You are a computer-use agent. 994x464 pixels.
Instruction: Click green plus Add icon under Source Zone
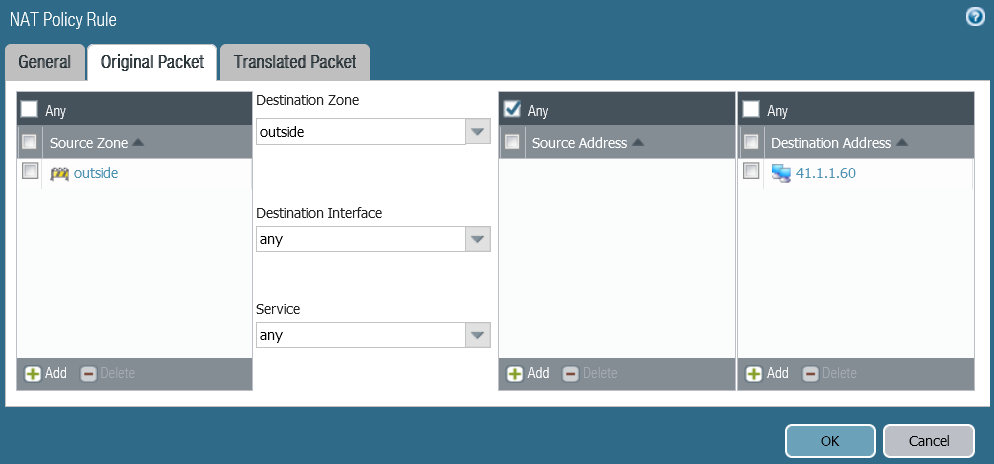tap(33, 373)
